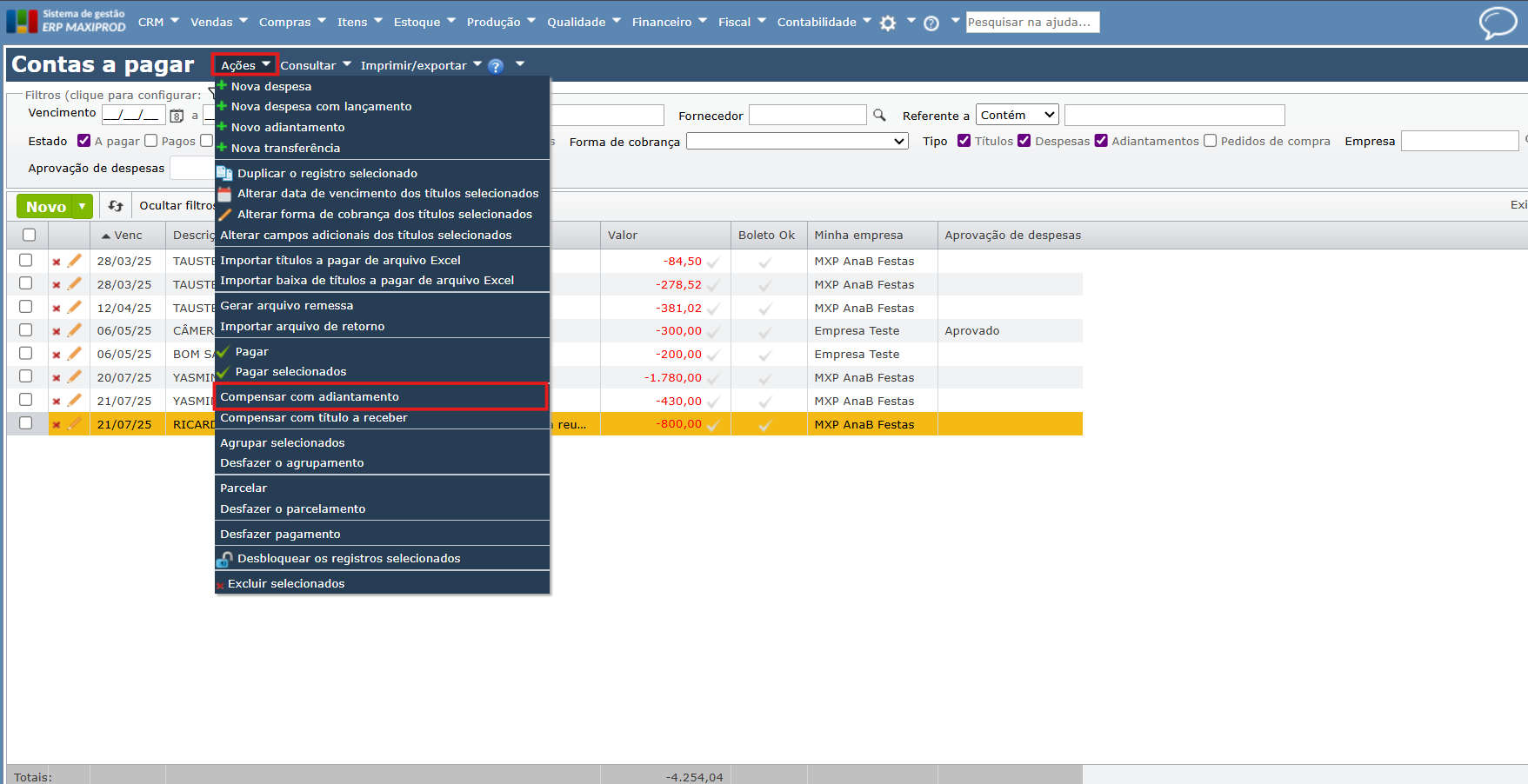The image size is (1528, 784).
Task: Sort by the Aprovação de despesas column header
Action: click(1013, 236)
